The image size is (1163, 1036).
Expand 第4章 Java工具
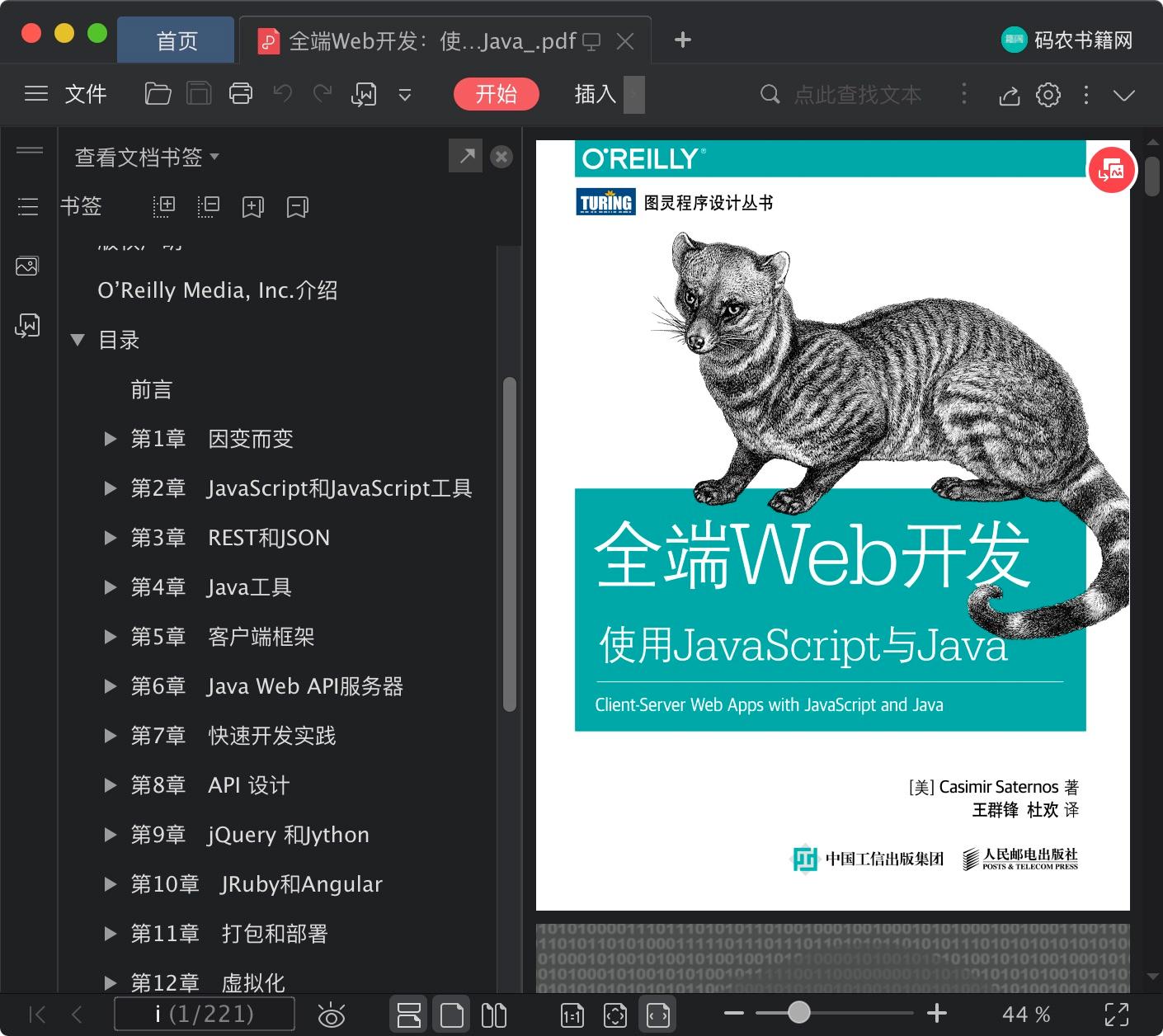[110, 587]
